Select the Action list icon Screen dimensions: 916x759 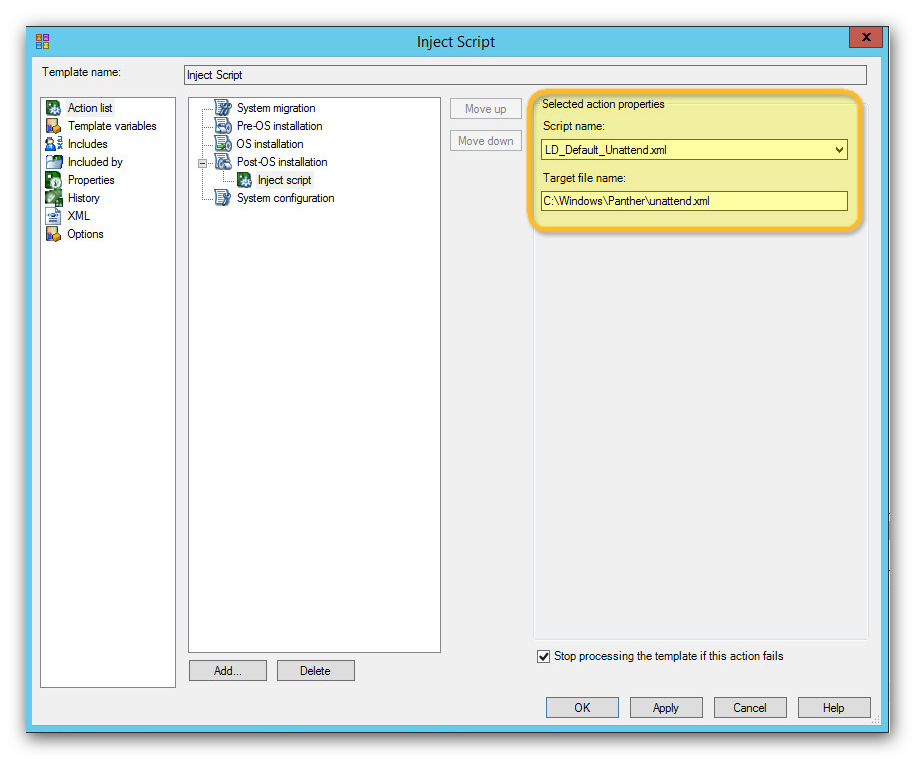51,107
